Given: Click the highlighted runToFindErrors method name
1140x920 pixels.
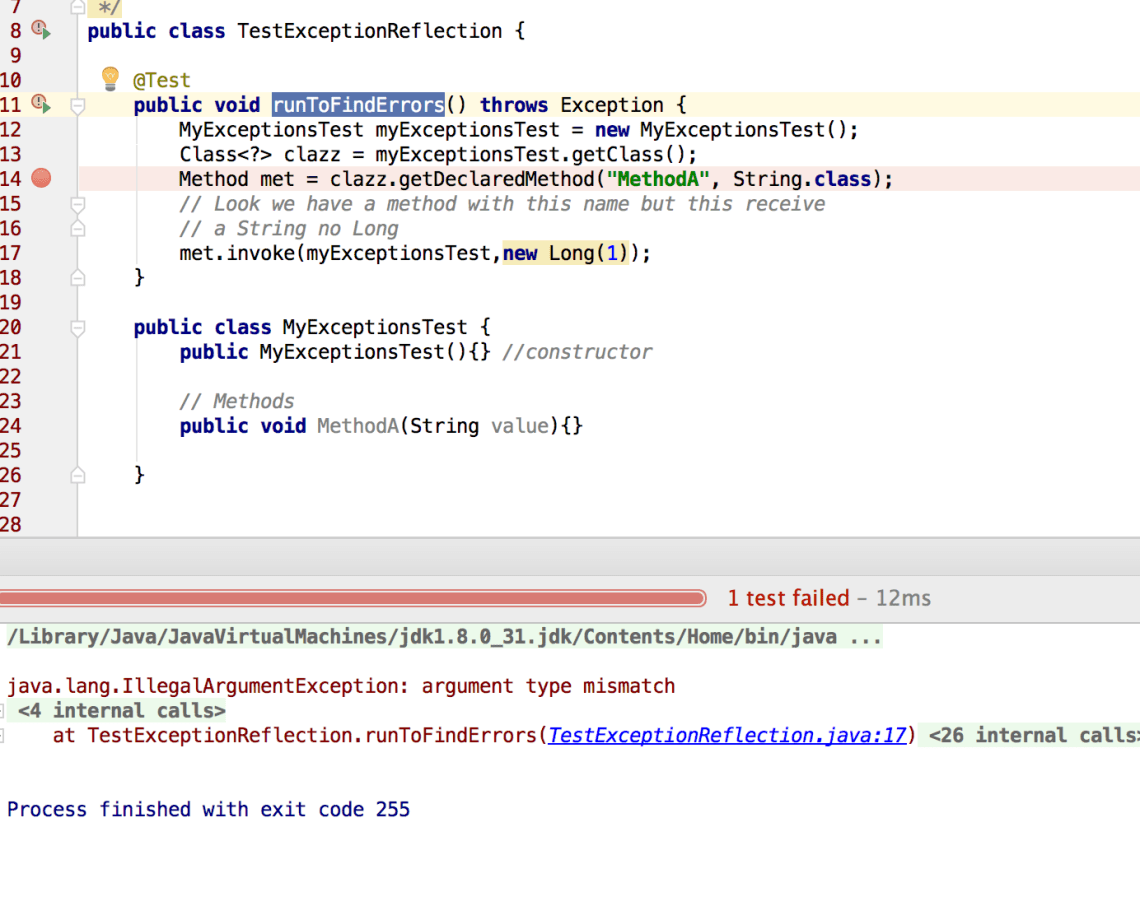Looking at the screenshot, I should [x=358, y=105].
